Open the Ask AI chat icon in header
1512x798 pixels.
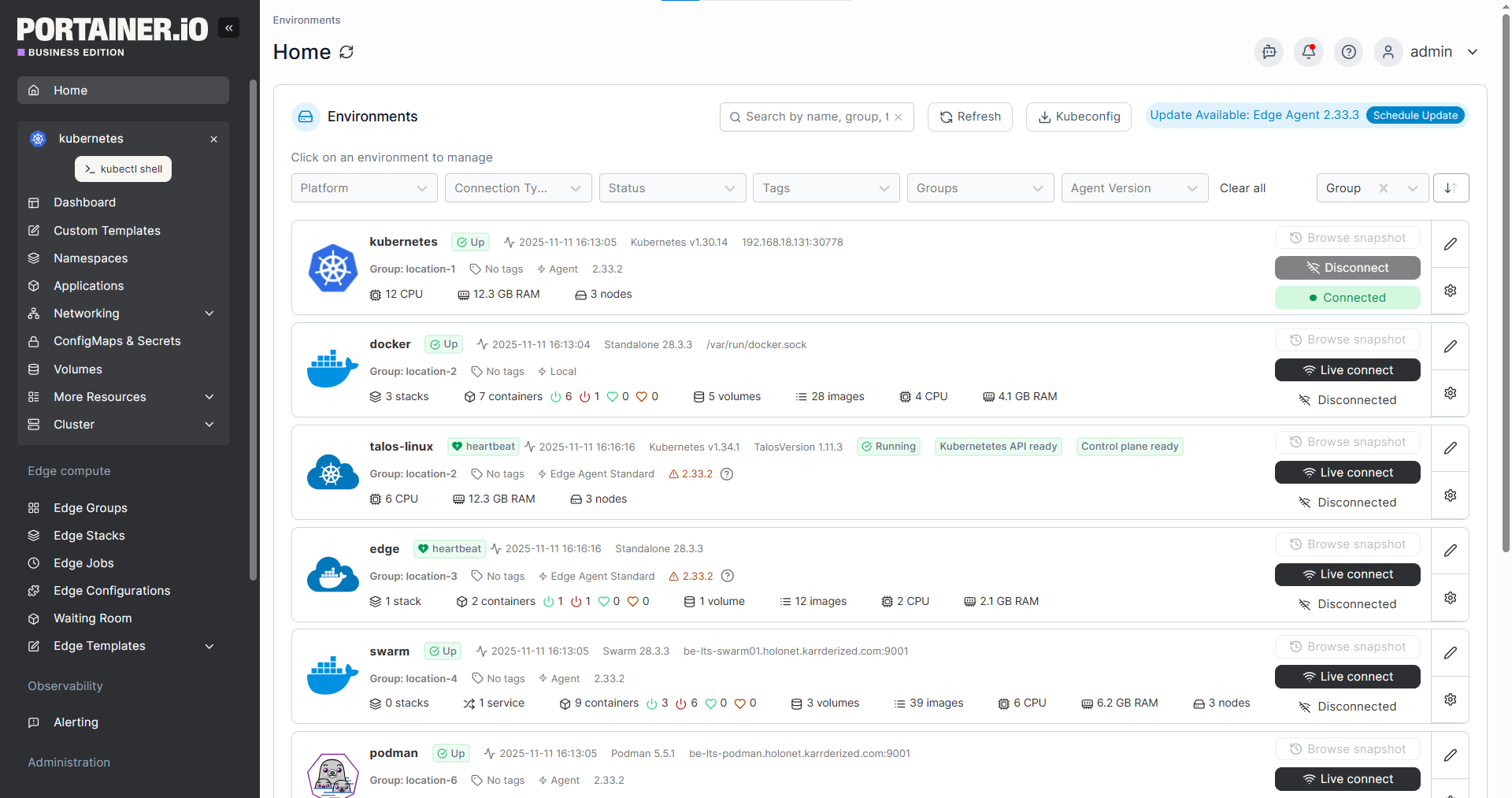pyautogui.click(x=1269, y=52)
